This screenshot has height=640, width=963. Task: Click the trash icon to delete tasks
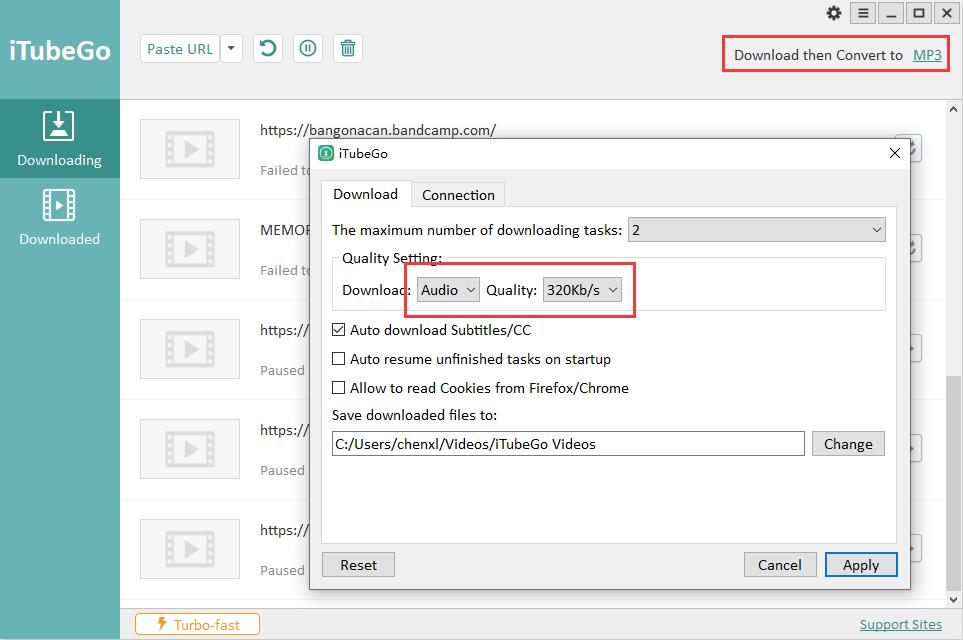point(348,49)
